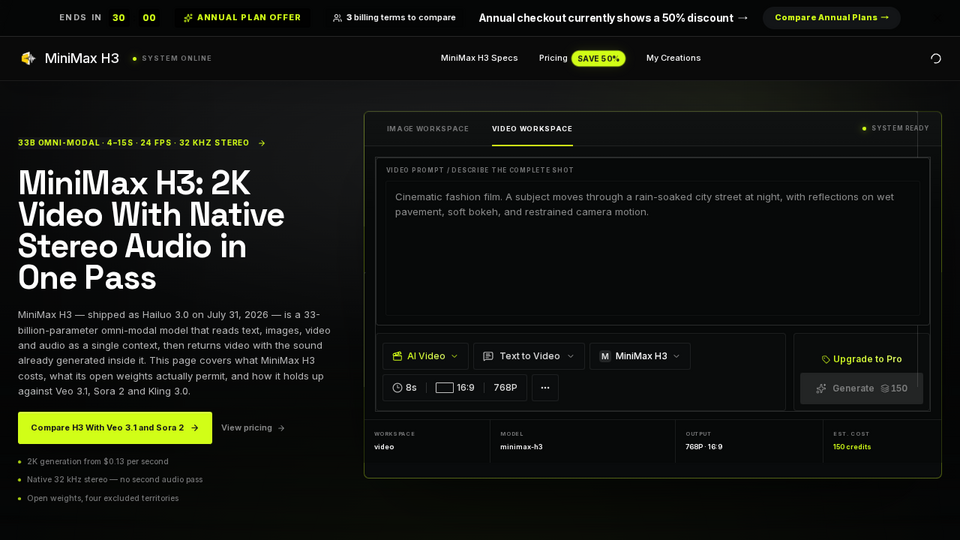Click the tag icon beside Upgrade to Pro
This screenshot has width=960, height=540.
(825, 359)
